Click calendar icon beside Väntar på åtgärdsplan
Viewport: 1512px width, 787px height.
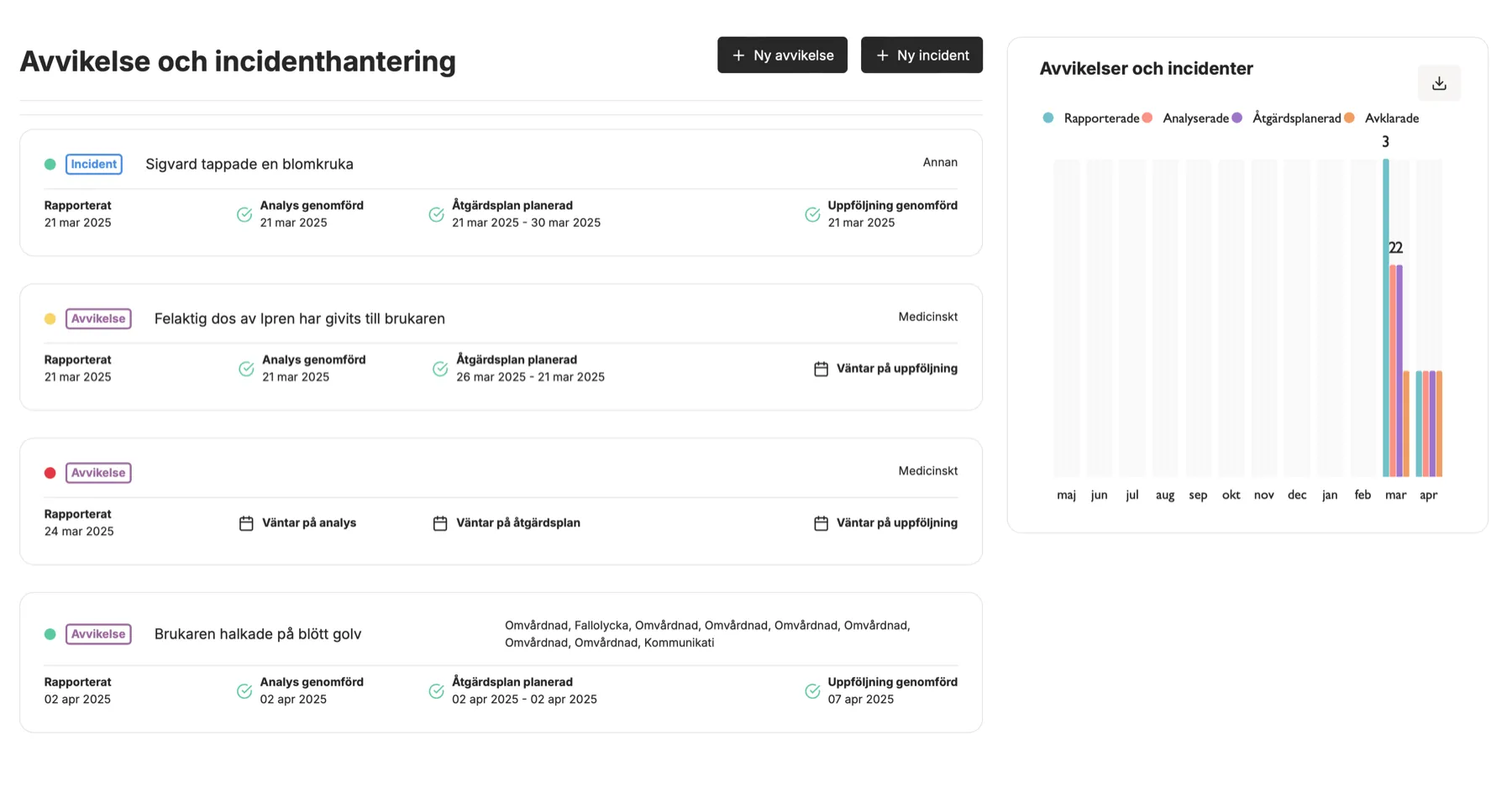(440, 523)
